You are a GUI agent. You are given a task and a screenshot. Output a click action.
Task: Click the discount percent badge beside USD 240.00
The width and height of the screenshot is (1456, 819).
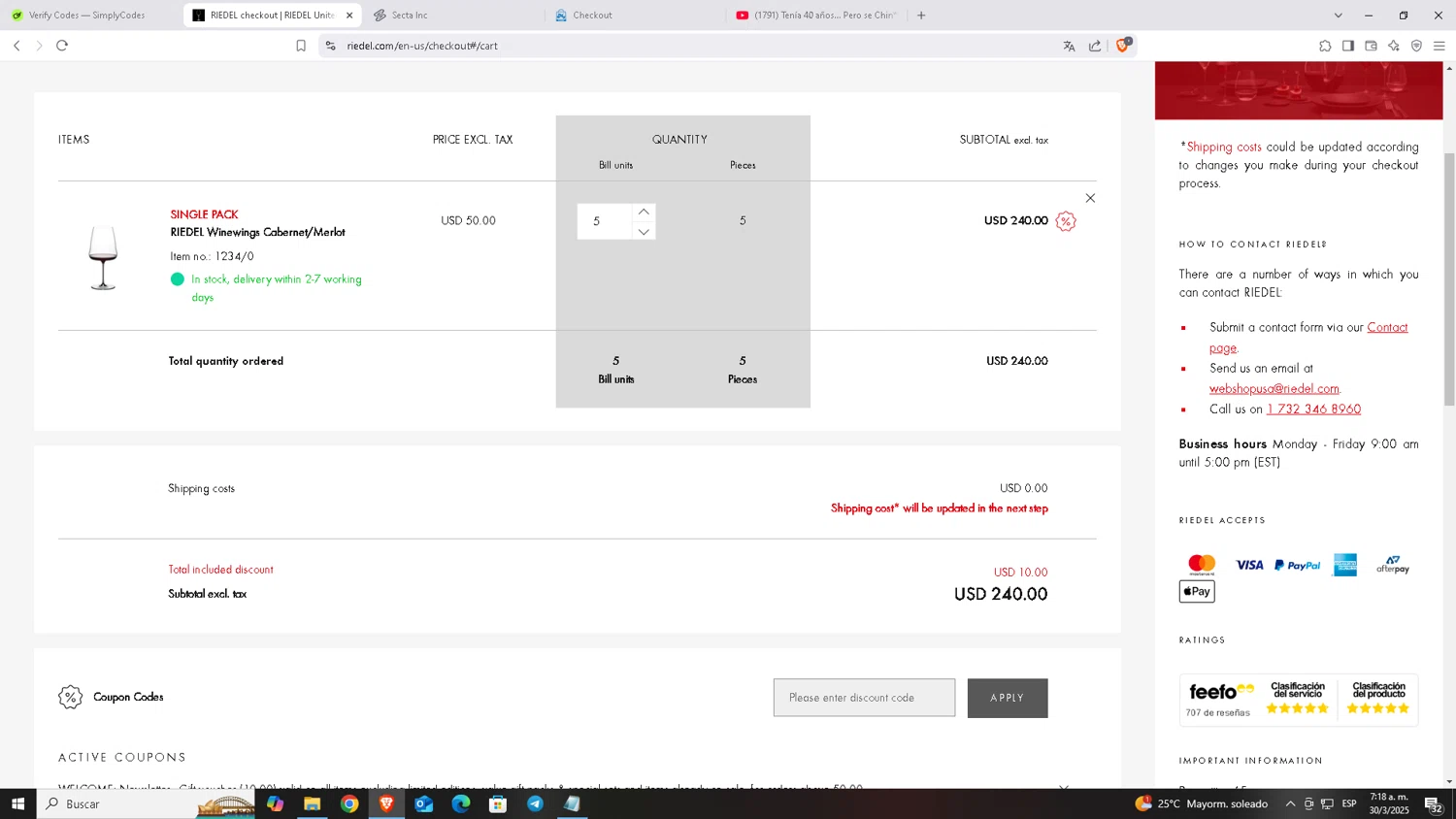point(1066,221)
